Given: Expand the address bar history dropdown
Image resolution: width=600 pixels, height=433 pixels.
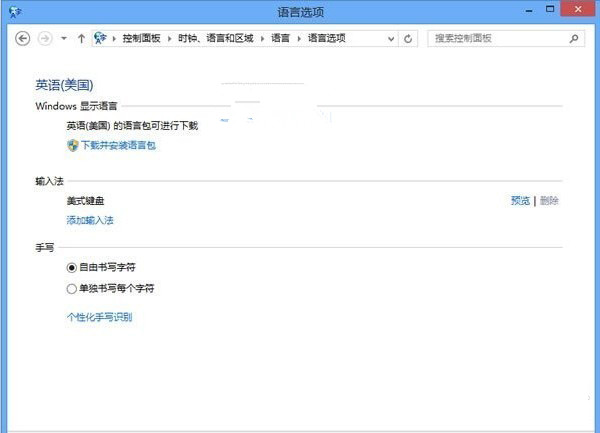Looking at the screenshot, I should click(391, 39).
